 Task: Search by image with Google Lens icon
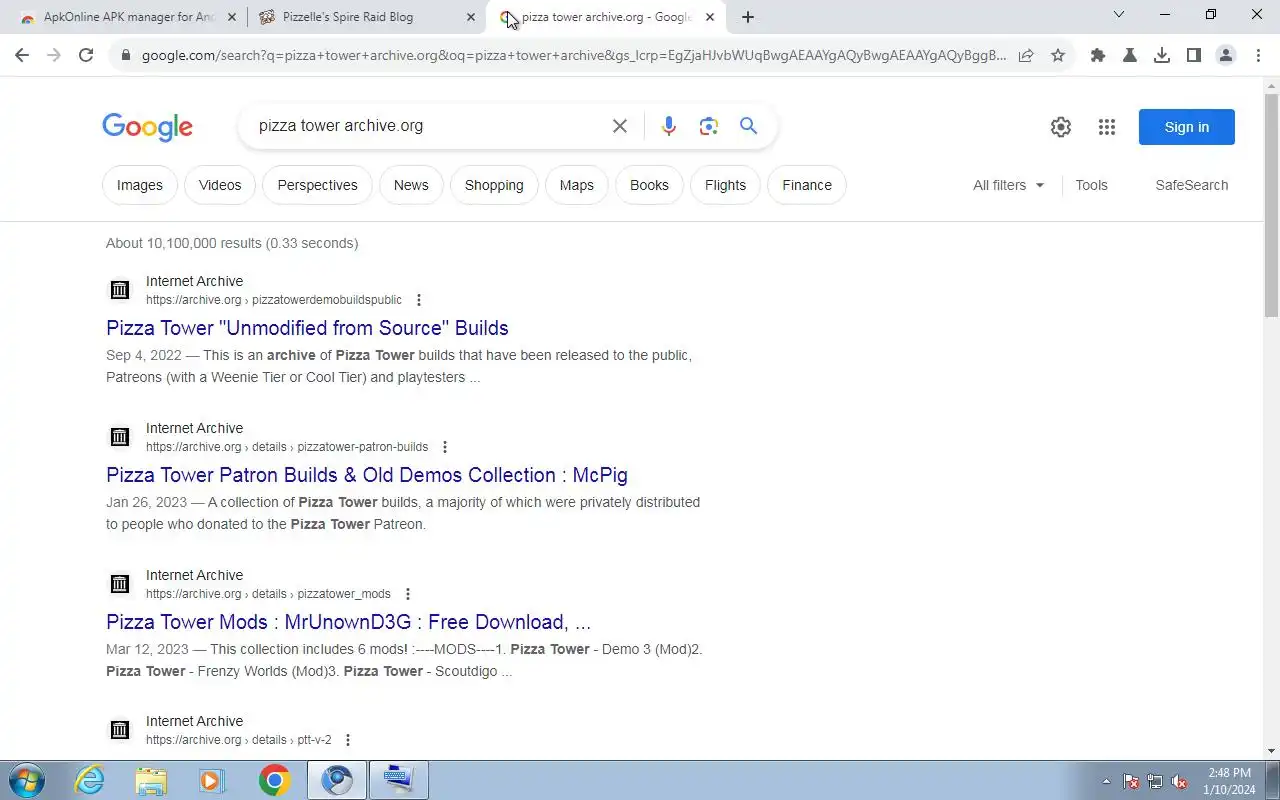(x=709, y=126)
